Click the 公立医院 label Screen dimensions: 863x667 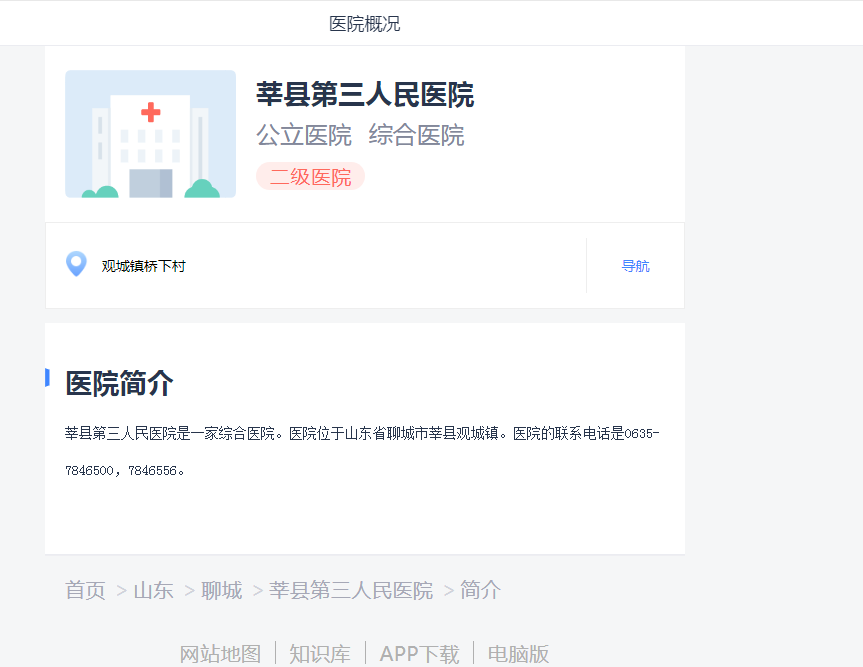[x=304, y=135]
